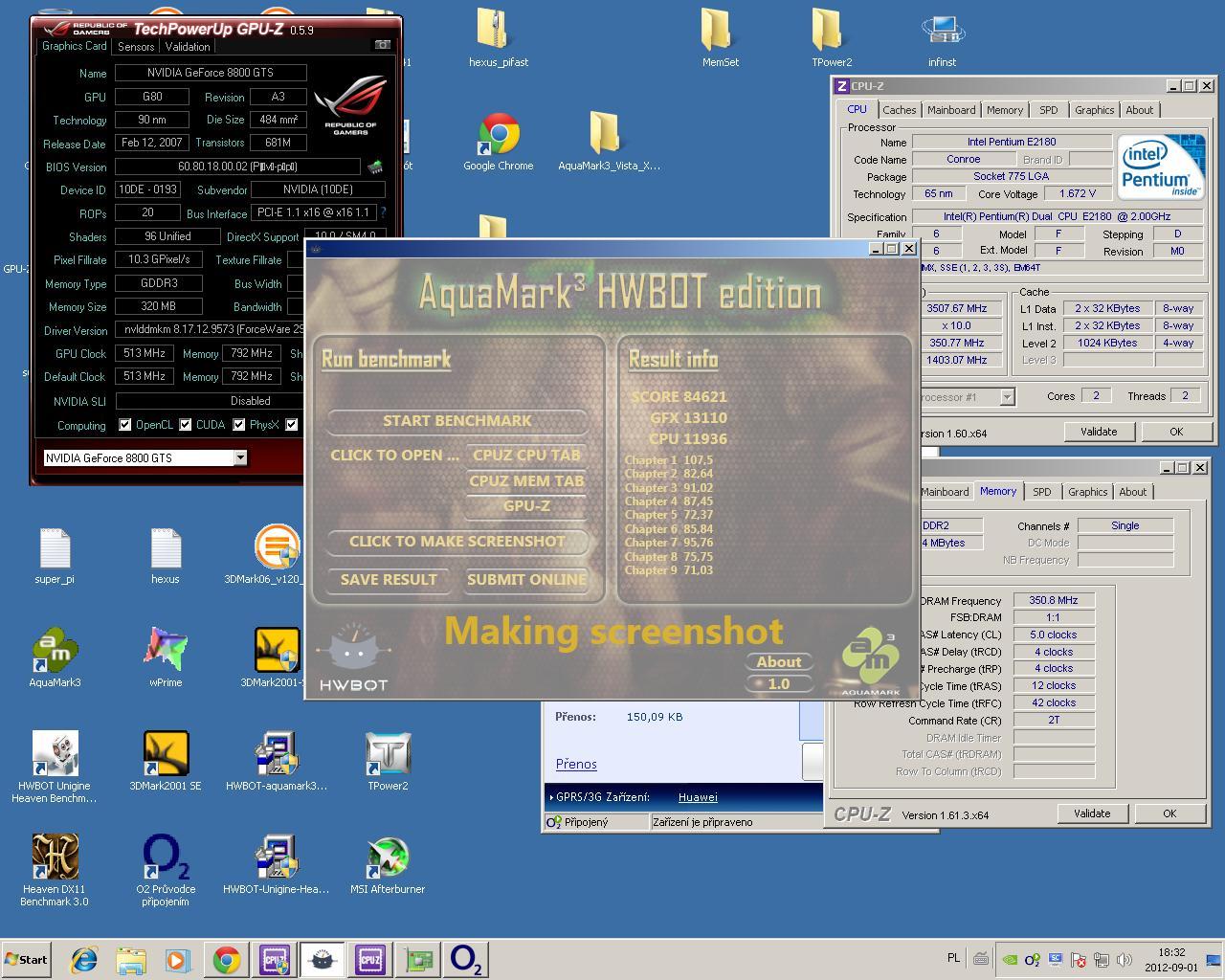Click CLICK TO MAKE SCREENSHOT button
This screenshot has height=980, width=1225.
(x=457, y=542)
